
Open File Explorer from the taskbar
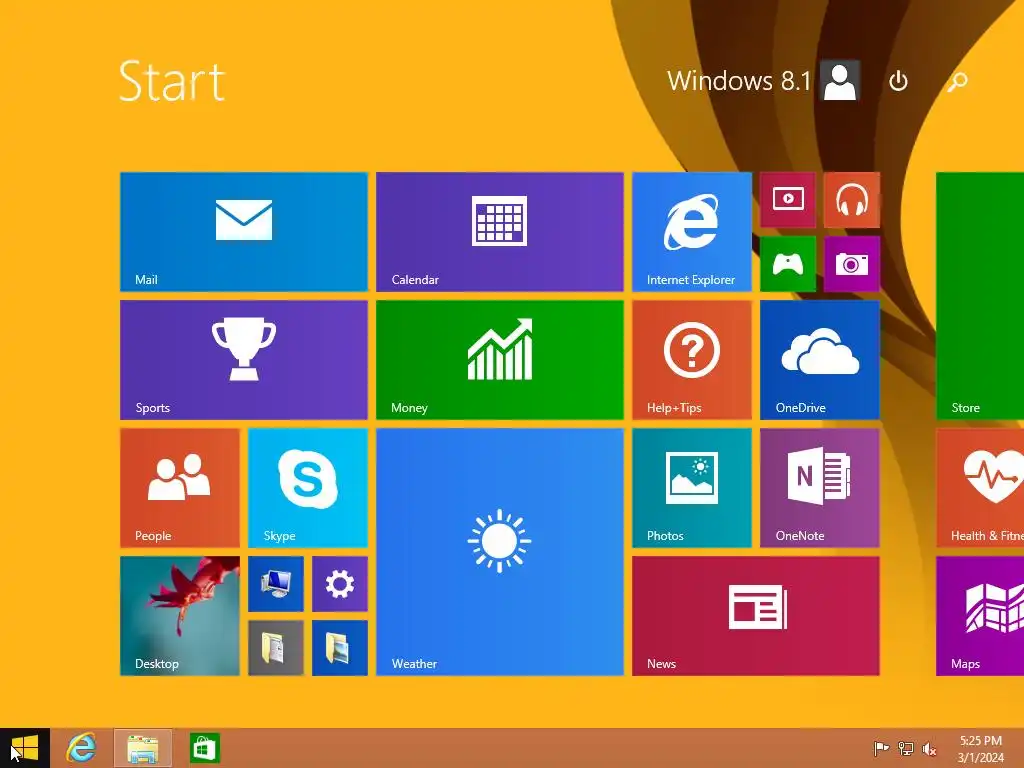[143, 748]
